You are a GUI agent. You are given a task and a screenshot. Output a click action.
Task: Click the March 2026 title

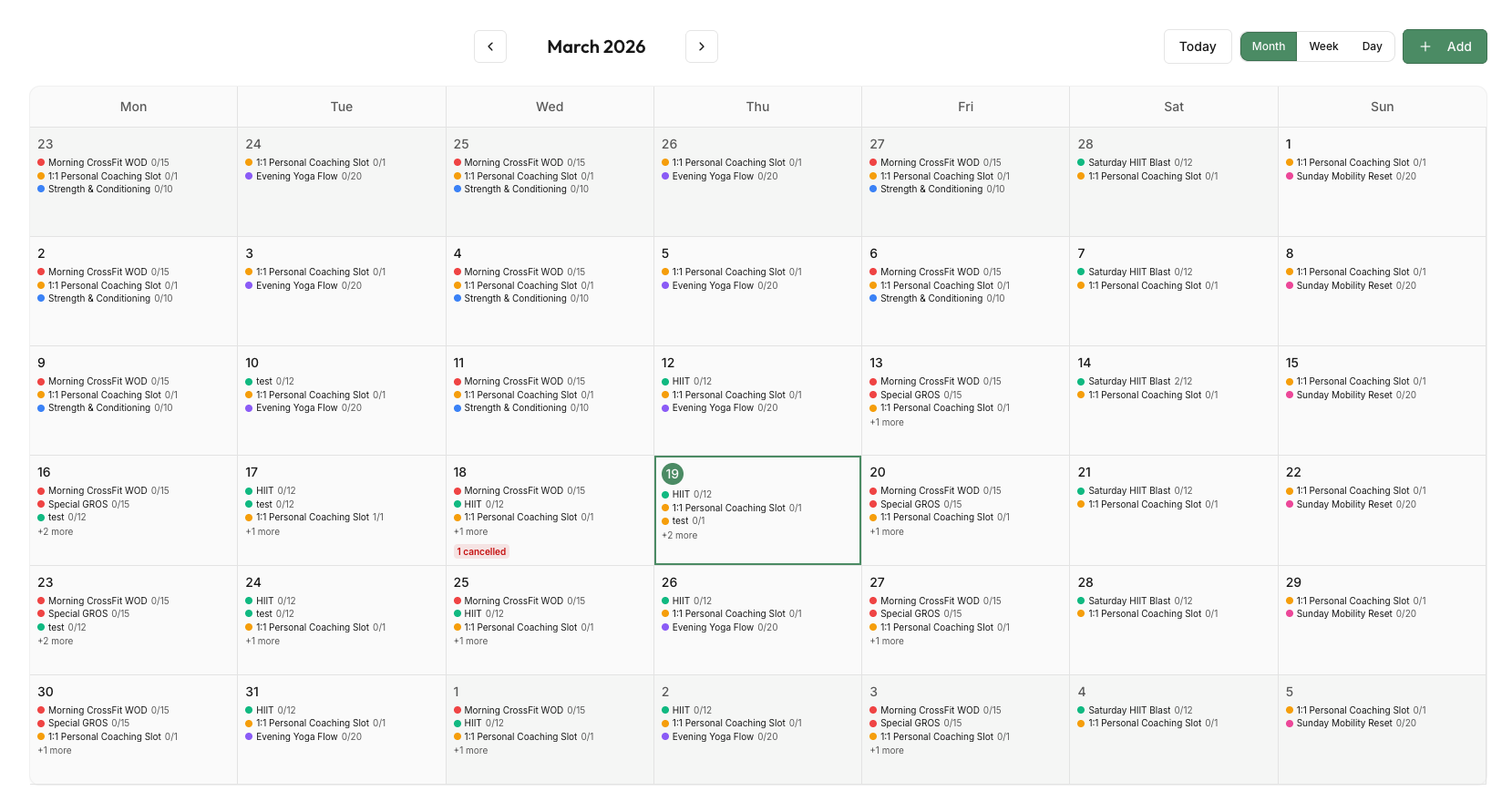coord(596,46)
